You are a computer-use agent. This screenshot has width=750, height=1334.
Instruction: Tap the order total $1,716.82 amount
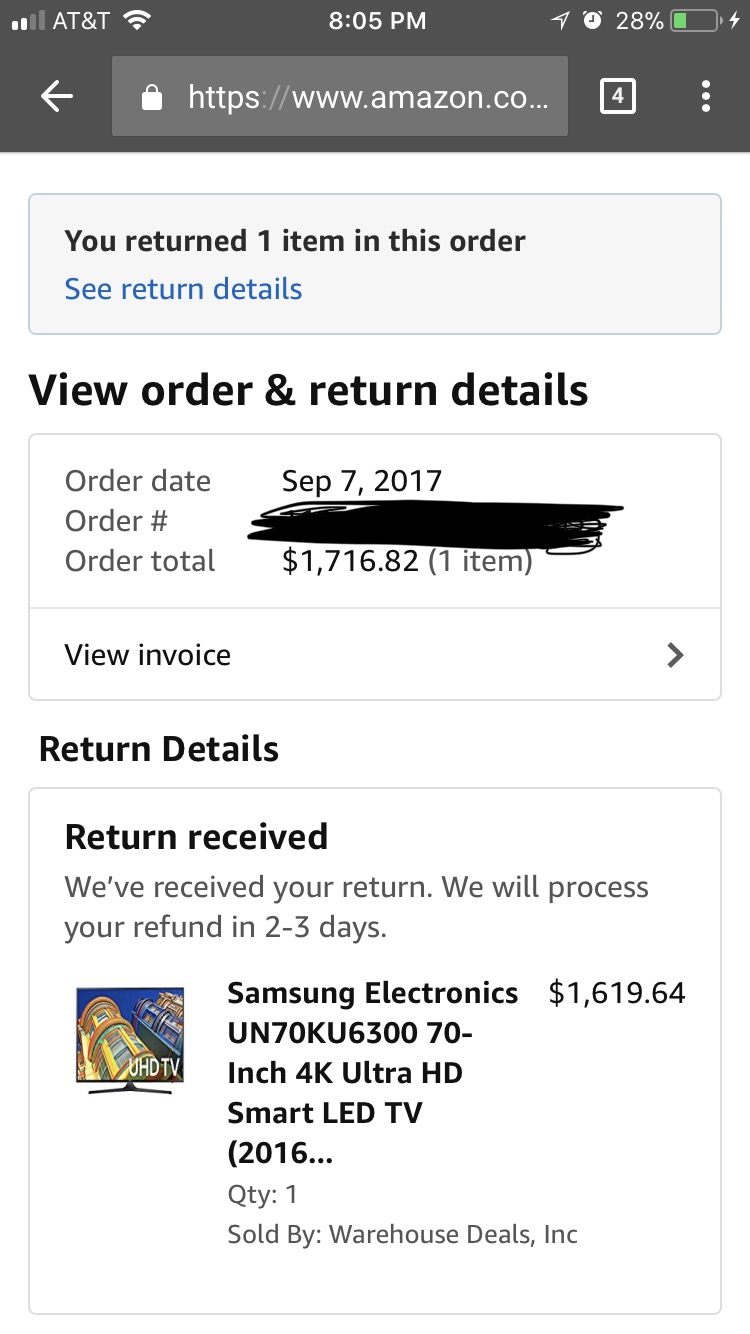(350, 561)
